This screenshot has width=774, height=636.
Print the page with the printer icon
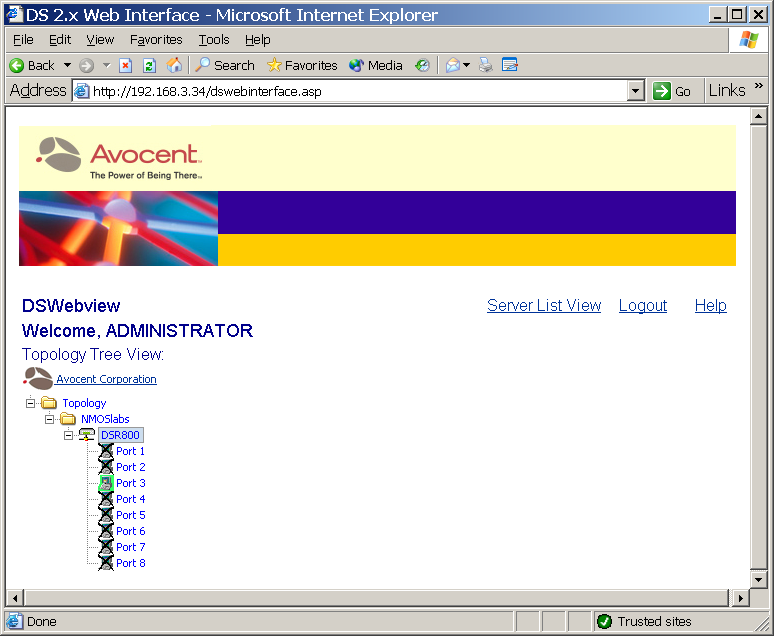coord(486,65)
